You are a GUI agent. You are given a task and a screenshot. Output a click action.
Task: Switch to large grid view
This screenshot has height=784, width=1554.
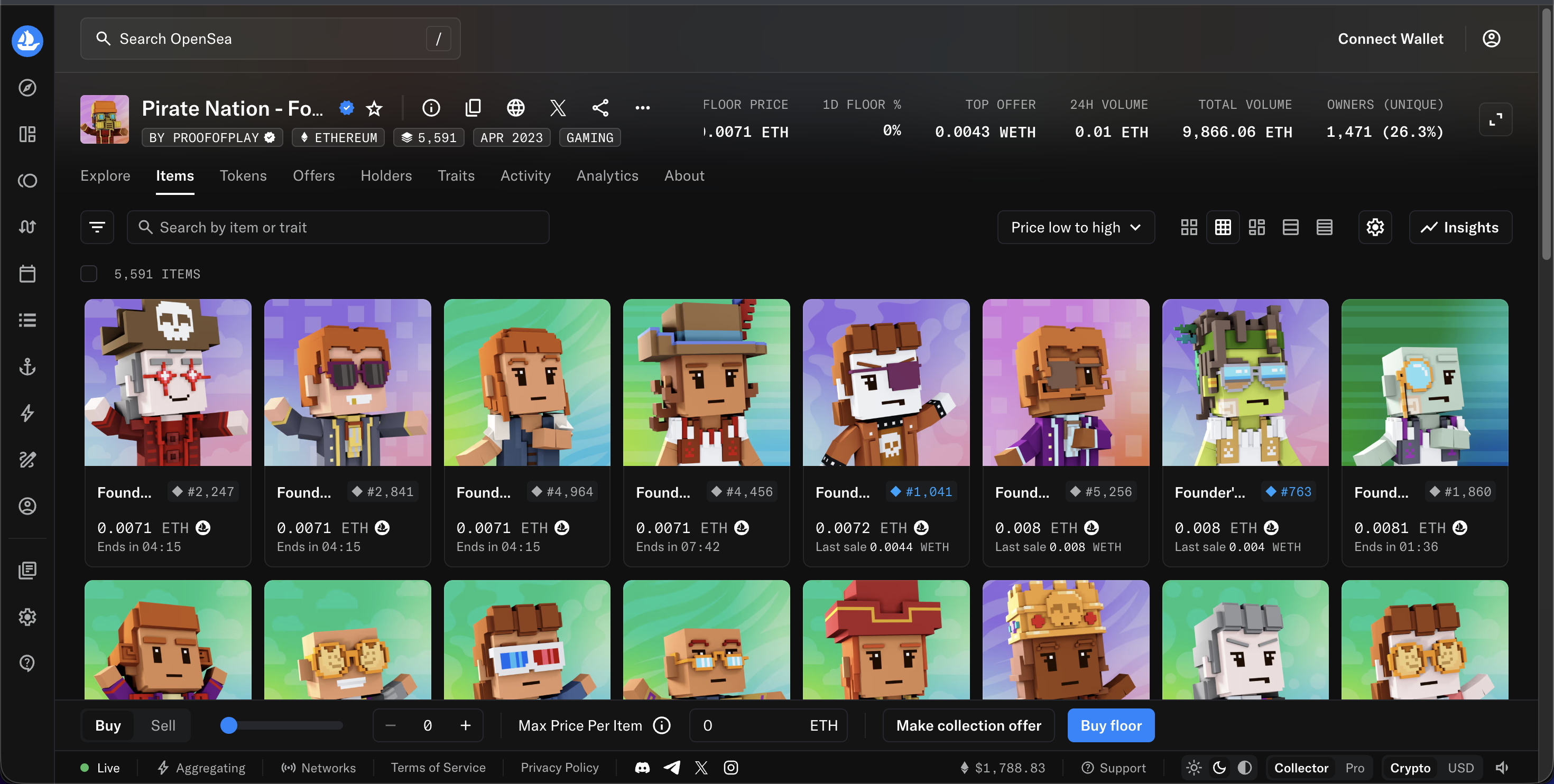[1189, 227]
